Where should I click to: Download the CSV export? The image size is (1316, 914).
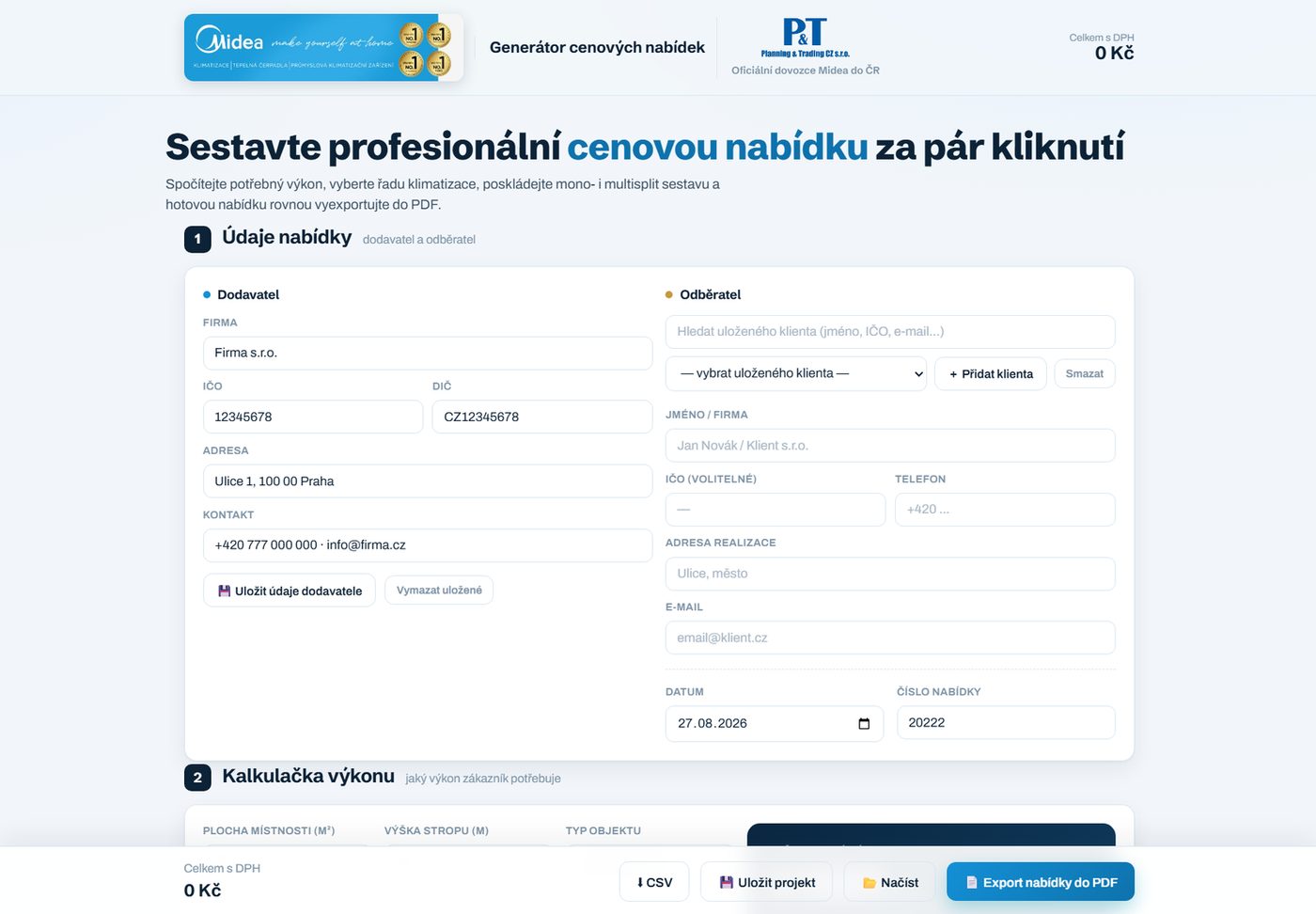[654, 882]
